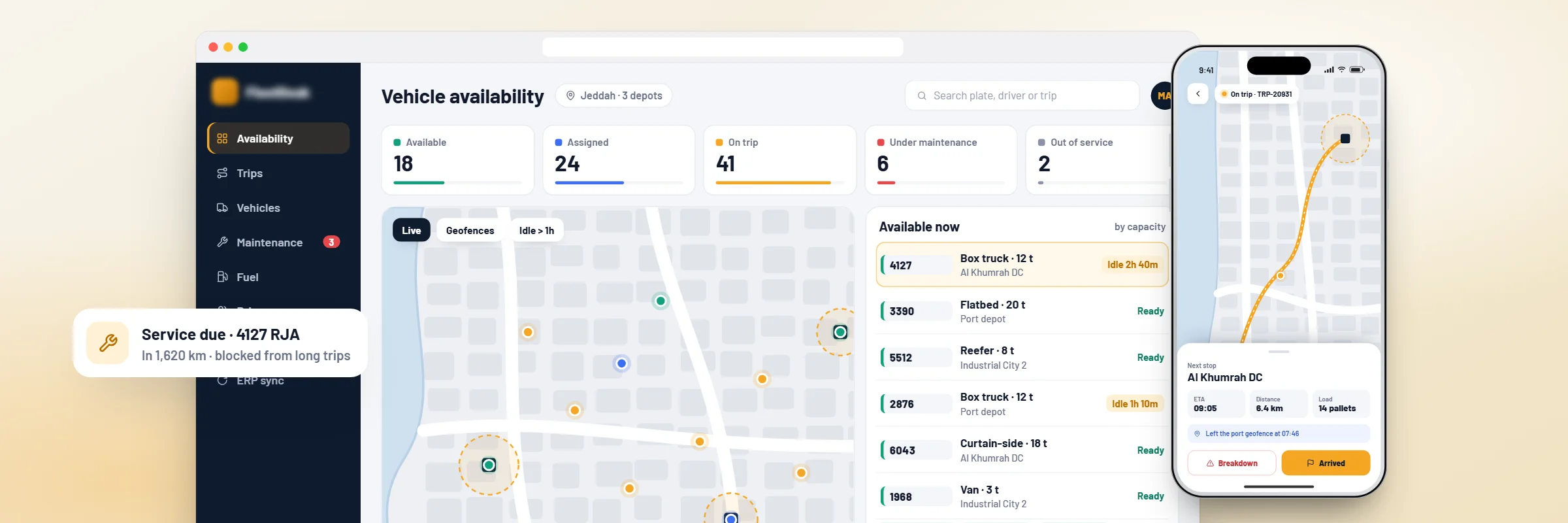Screen dimensions: 1568x523
Task: Switch map to Idle > 1h filter
Action: (x=536, y=230)
